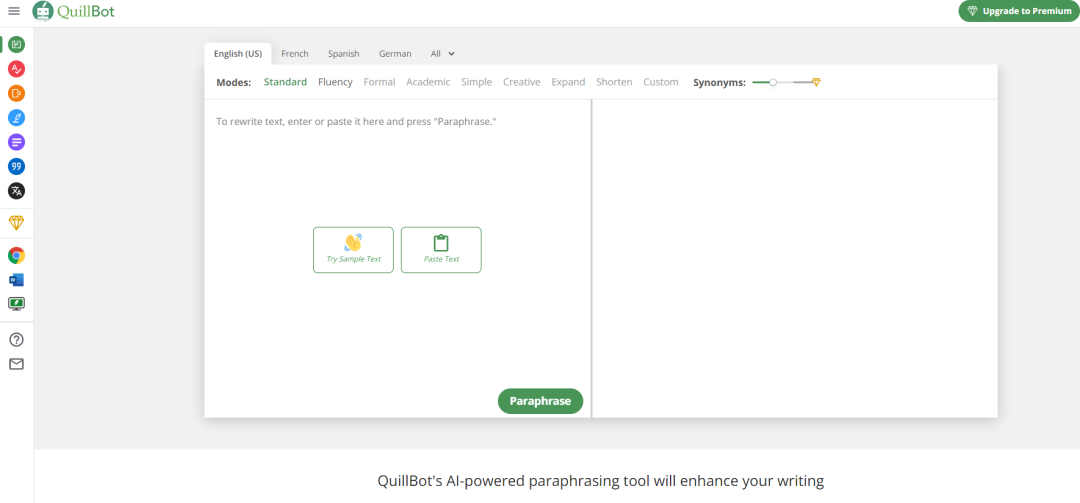Open the blue Co-Writer quill icon
The height and width of the screenshot is (503, 1080).
(x=17, y=118)
